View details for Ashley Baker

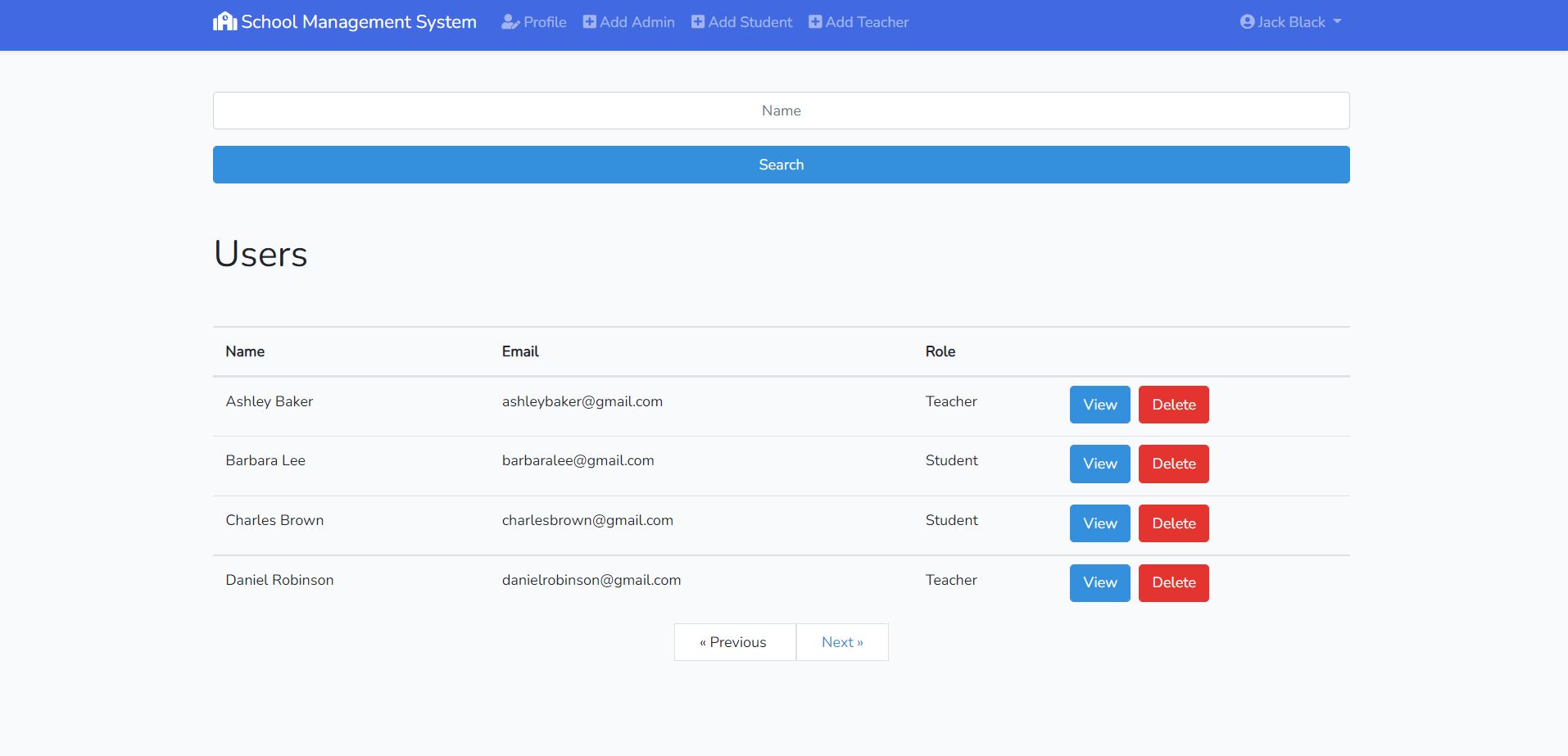1099,404
